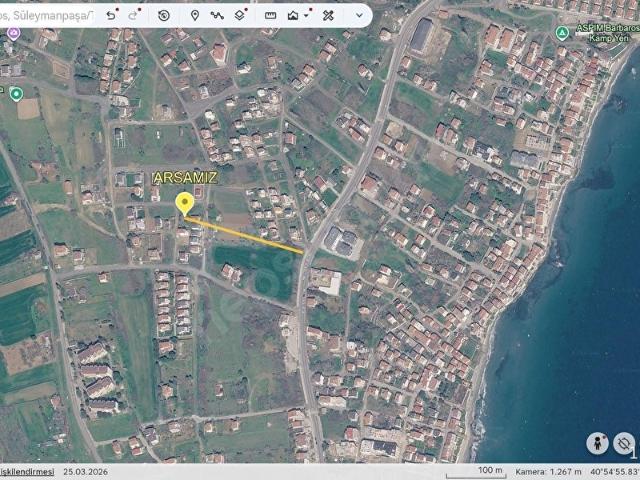
Task: Open the map layers tool
Action: 240,16
